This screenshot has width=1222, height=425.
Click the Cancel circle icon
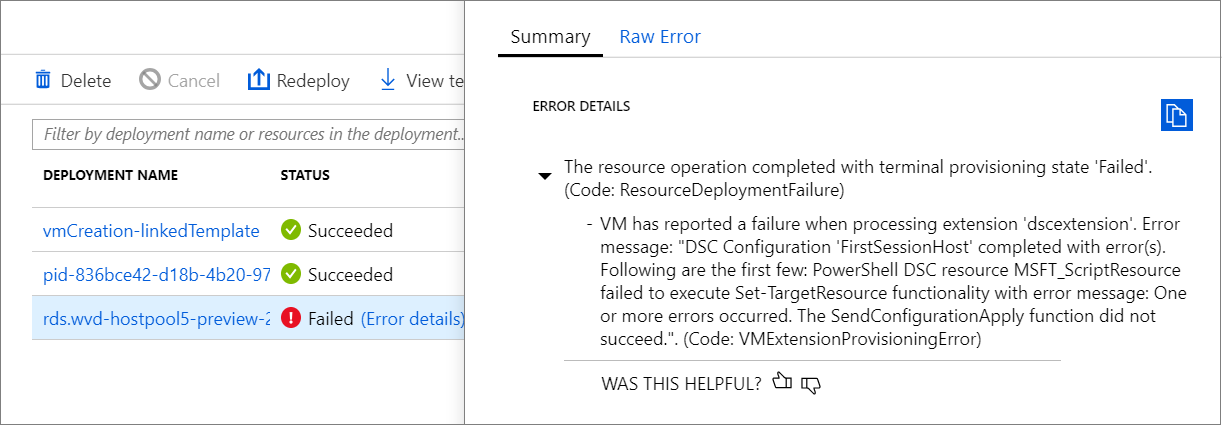pyautogui.click(x=150, y=80)
